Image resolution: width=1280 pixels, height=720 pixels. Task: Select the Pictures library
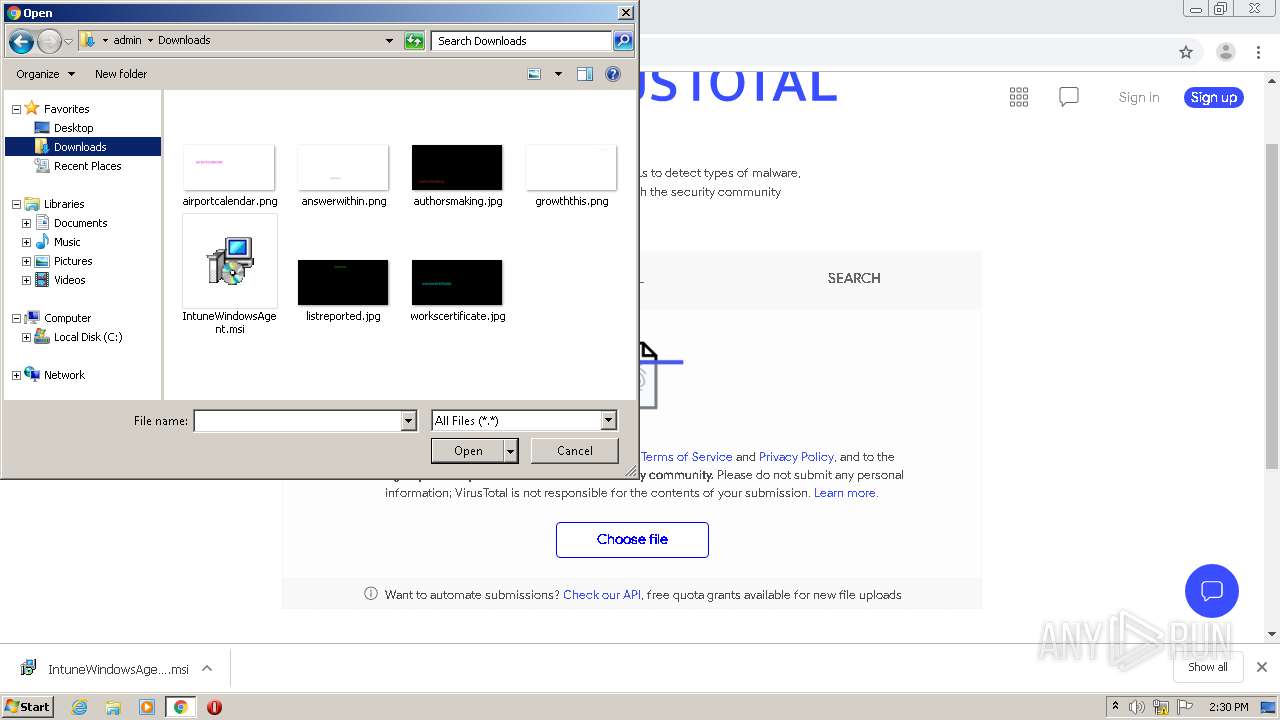coord(73,261)
